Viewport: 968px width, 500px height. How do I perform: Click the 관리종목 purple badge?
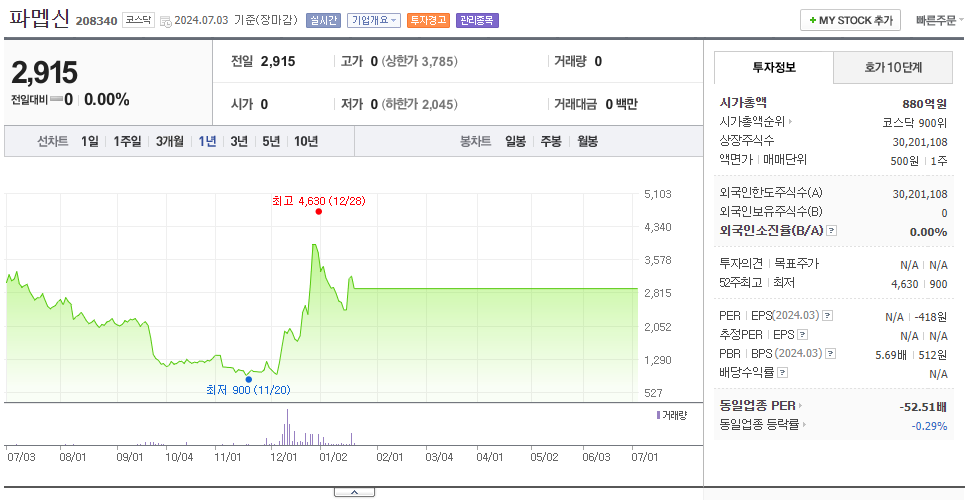pos(477,20)
